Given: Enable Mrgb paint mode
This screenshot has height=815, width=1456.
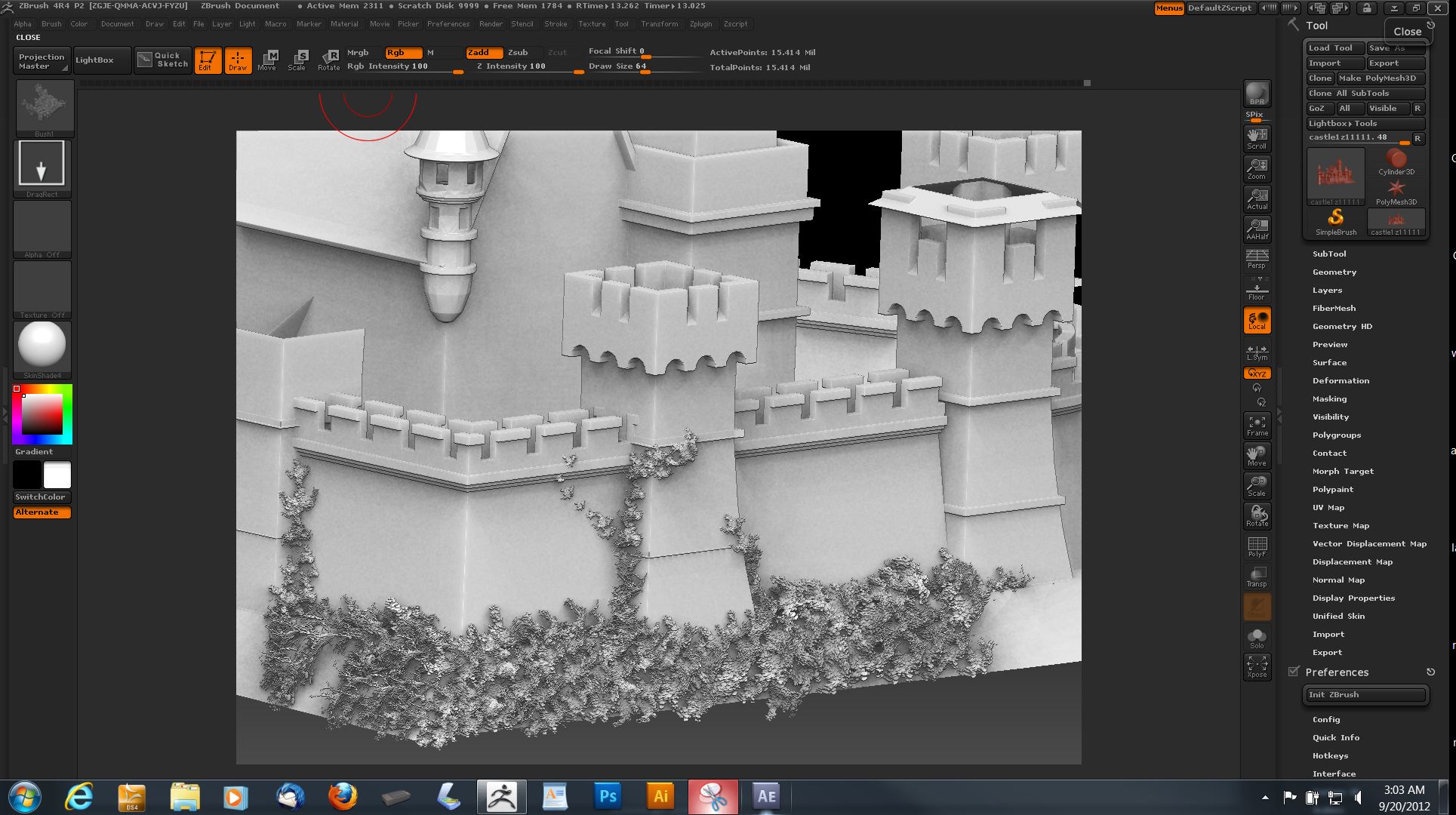Looking at the screenshot, I should [x=363, y=52].
